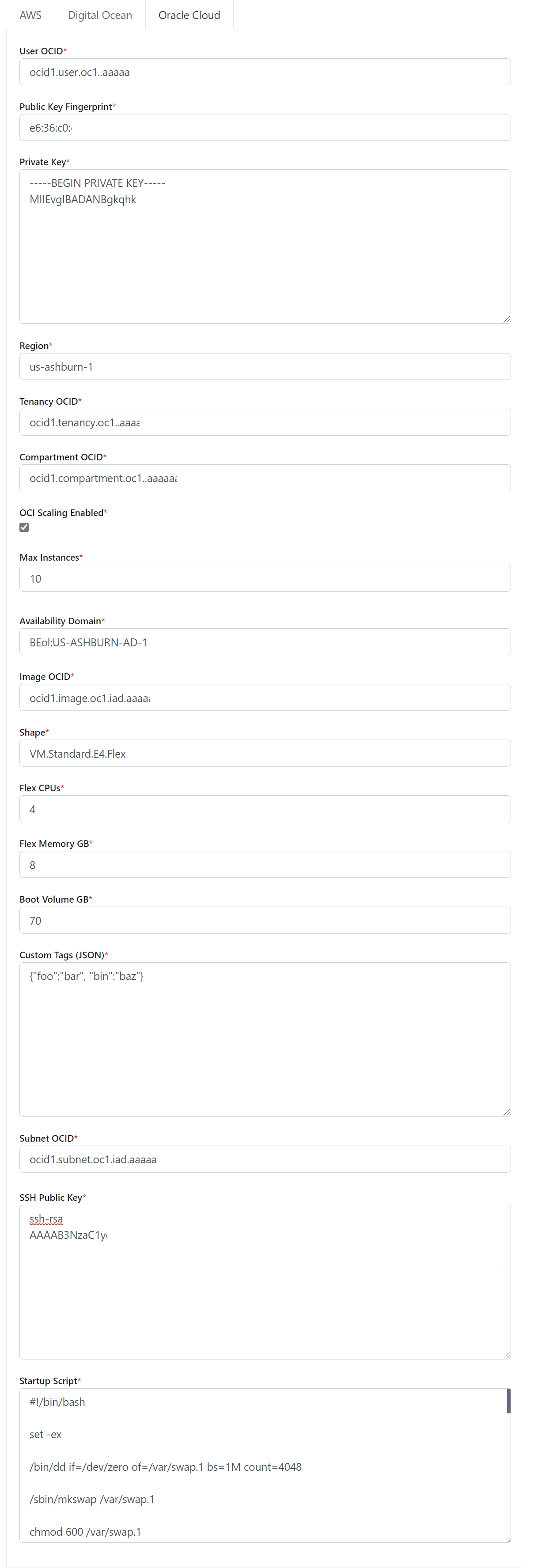Click inside the Custom Tags JSON area
Viewport: 534px width, 1568px height.
point(265,1047)
